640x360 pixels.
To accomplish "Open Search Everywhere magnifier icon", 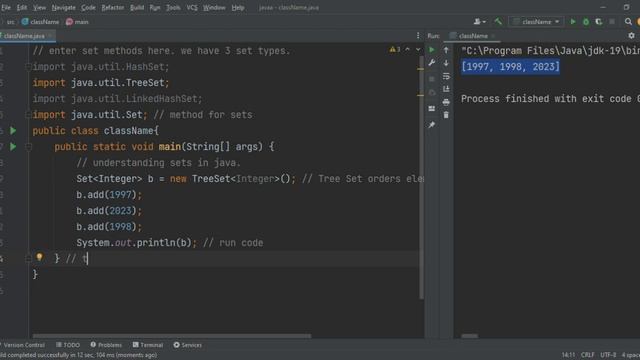I will [x=628, y=22].
